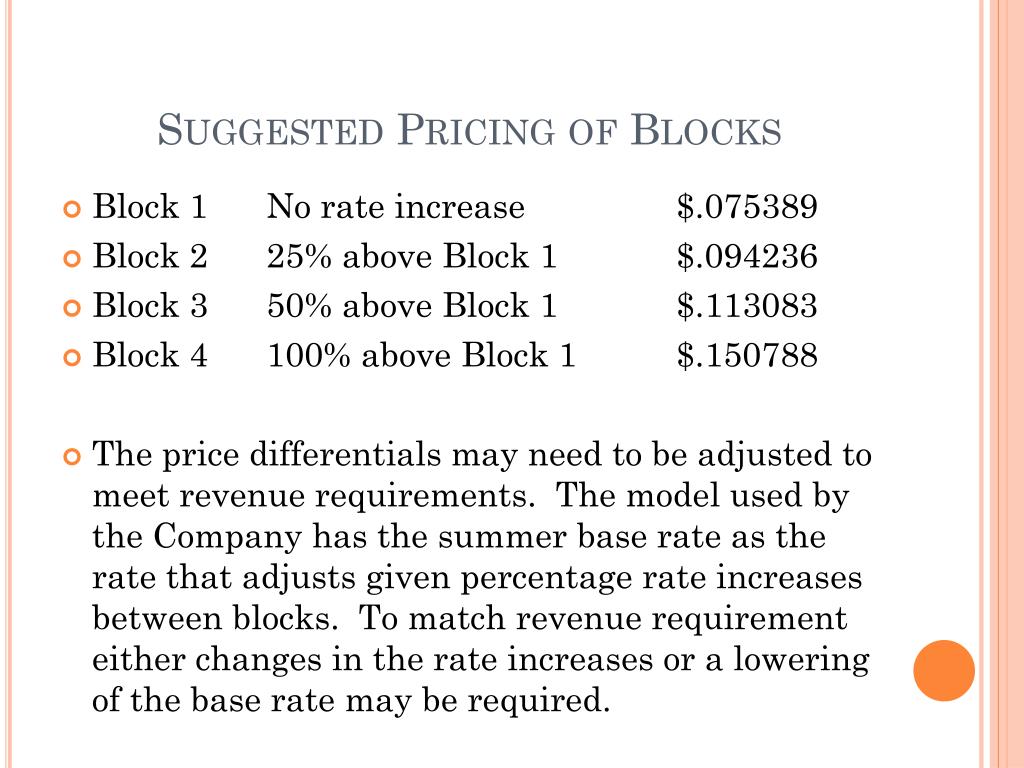This screenshot has width=1024, height=768.
Task: Click the Block 4 bullet marker
Action: pos(72,357)
